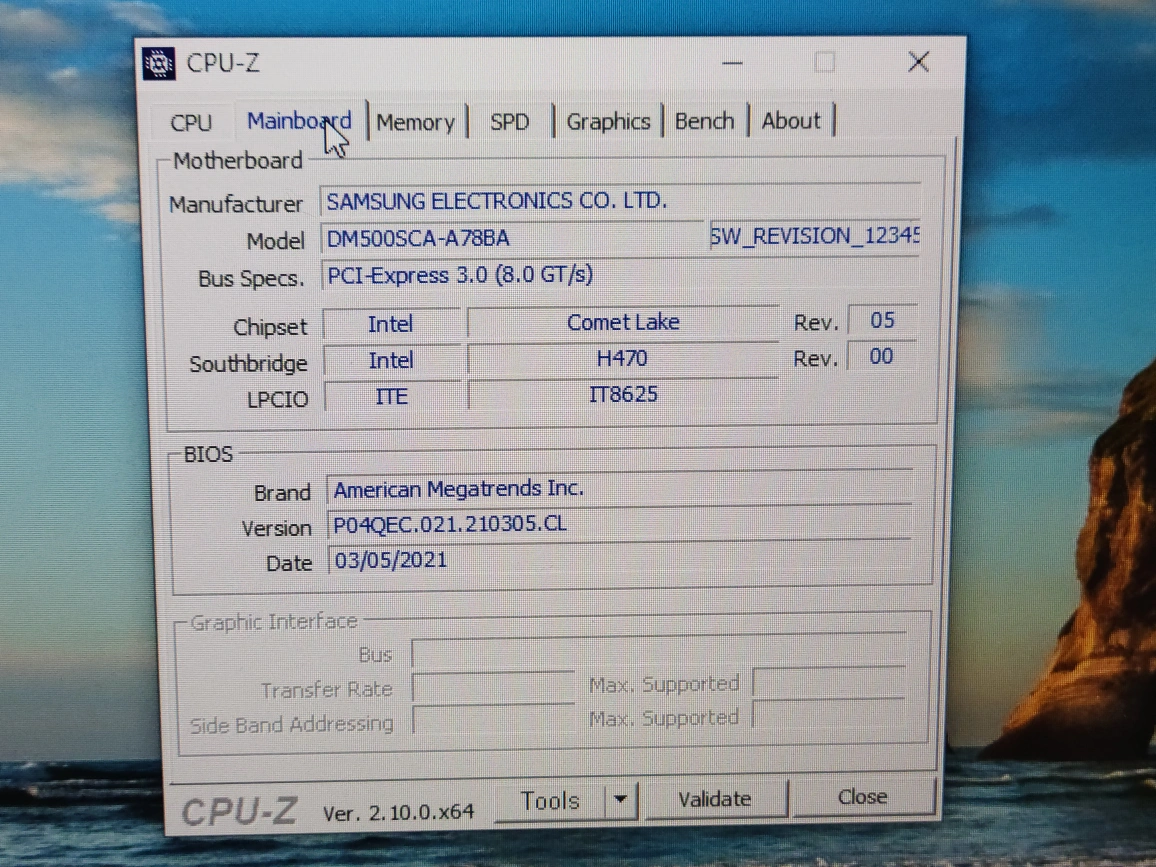1156x867 pixels.
Task: Switch to the CPU tab
Action: click(x=191, y=123)
